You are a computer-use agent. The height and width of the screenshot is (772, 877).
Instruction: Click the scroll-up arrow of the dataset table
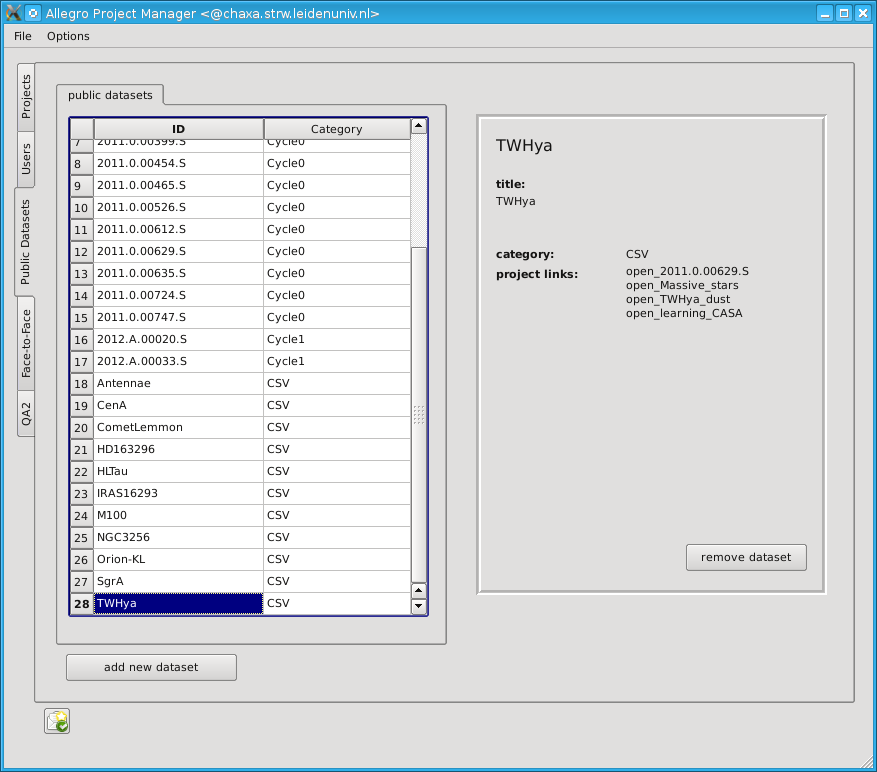click(419, 127)
